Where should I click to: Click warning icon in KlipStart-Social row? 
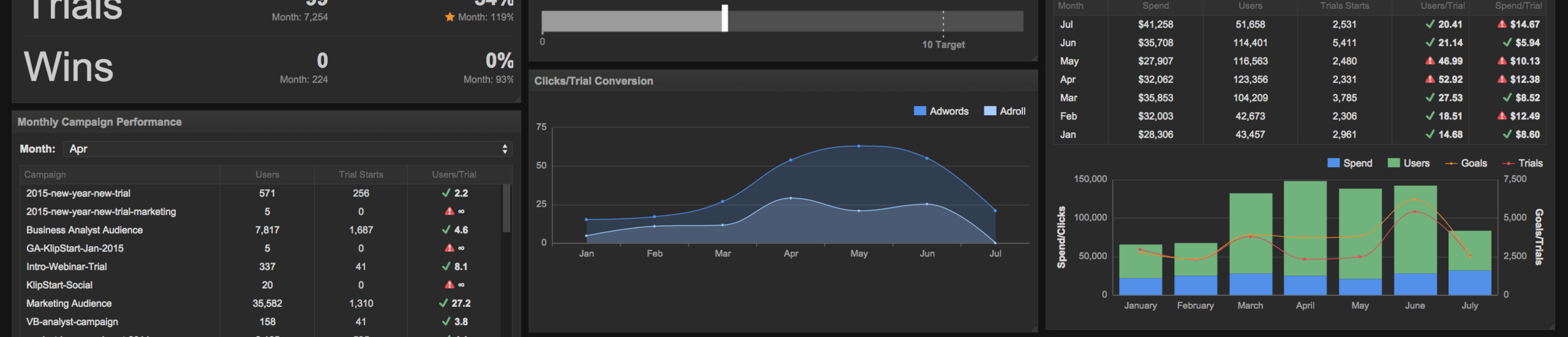click(449, 284)
